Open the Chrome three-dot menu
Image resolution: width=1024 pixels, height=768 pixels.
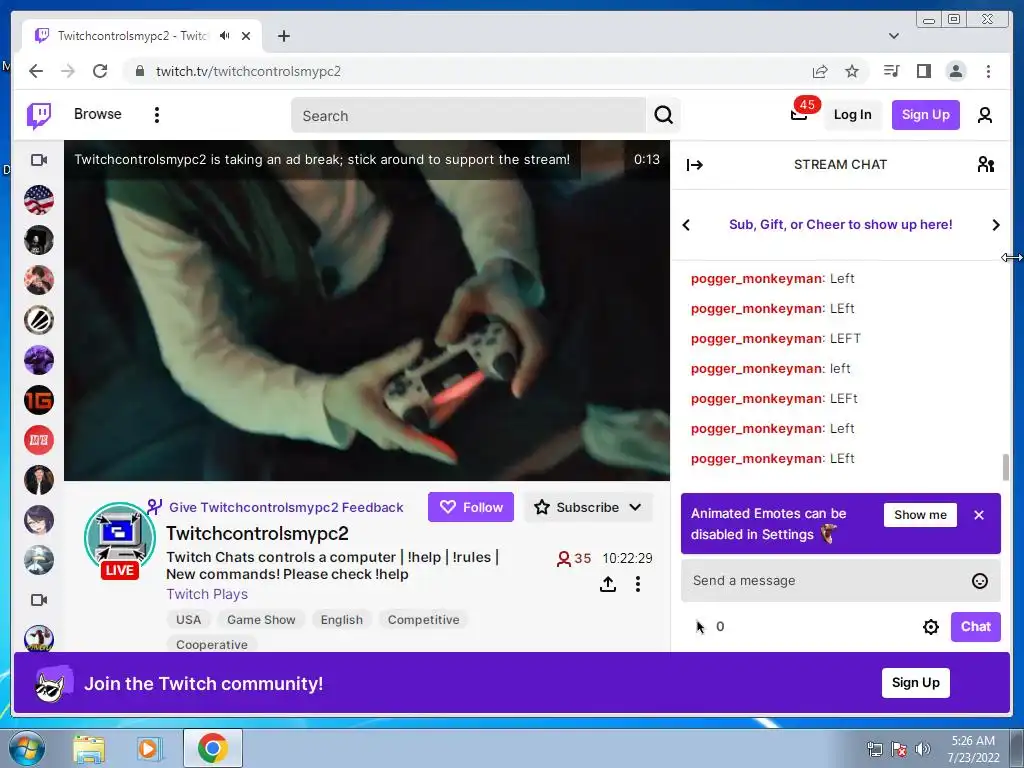[x=988, y=71]
